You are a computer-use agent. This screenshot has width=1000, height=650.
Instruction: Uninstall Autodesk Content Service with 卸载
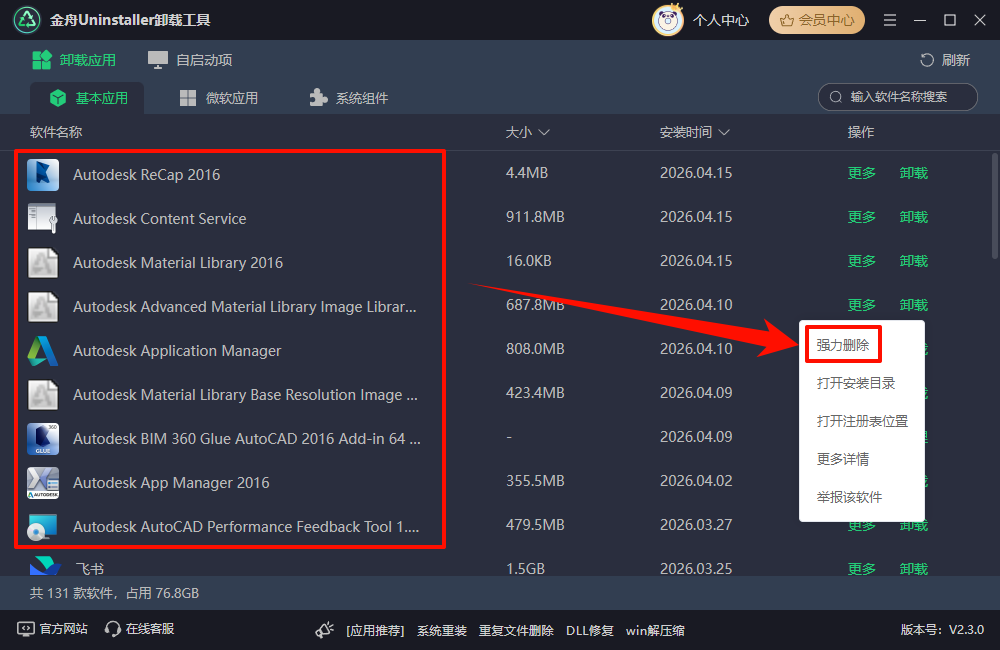tap(913, 217)
